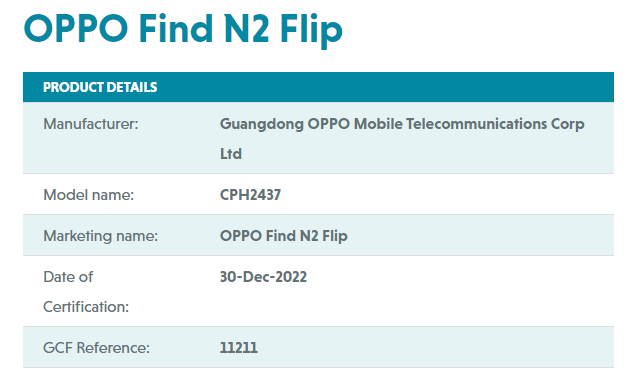Image resolution: width=633 pixels, height=387 pixels.
Task: Click the 11211 reference number
Action: point(238,348)
